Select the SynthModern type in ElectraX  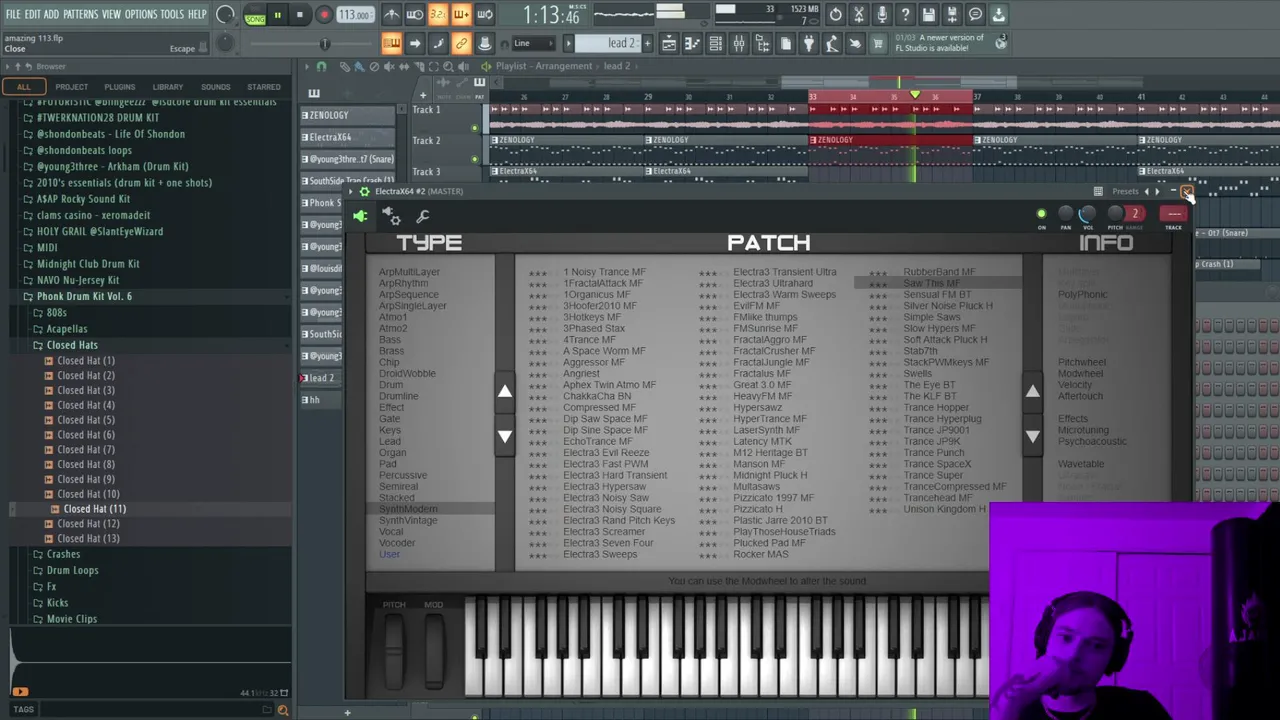click(408, 509)
